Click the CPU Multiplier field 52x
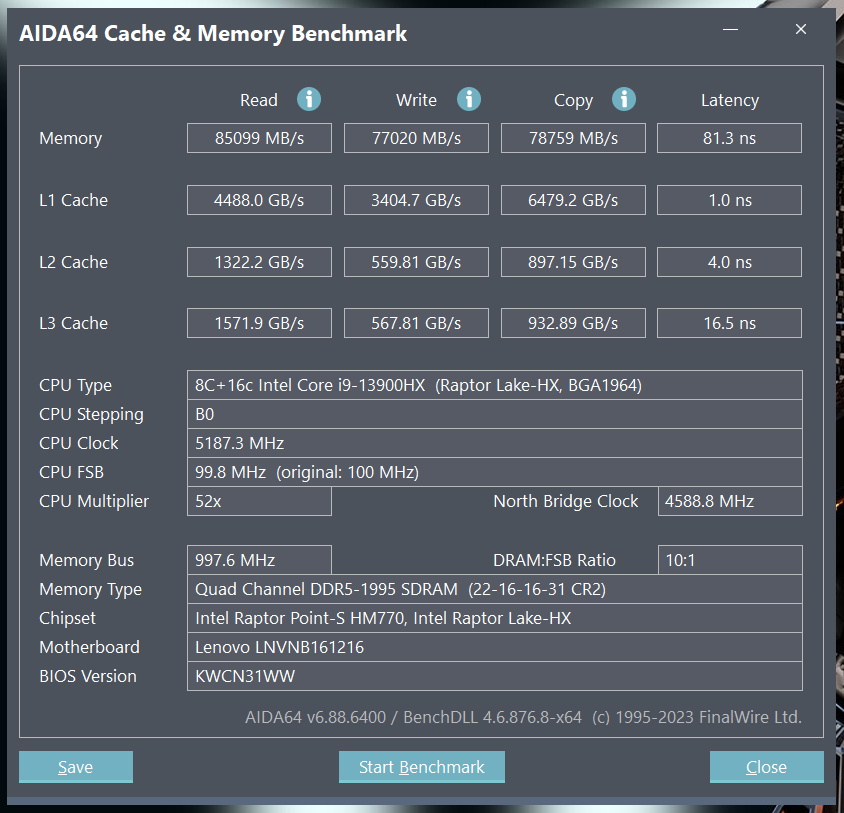The image size is (844, 813). click(x=259, y=501)
